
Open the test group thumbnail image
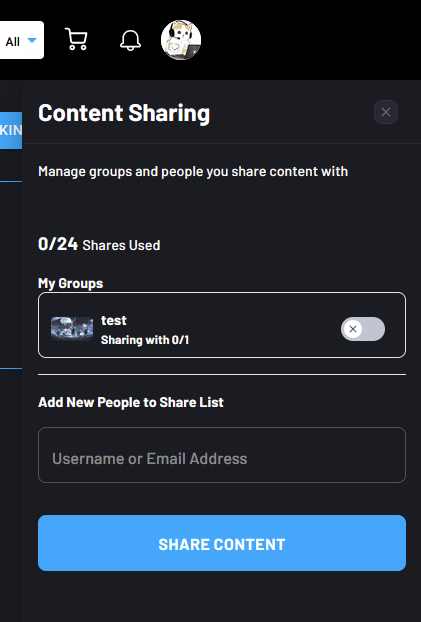pyautogui.click(x=72, y=329)
